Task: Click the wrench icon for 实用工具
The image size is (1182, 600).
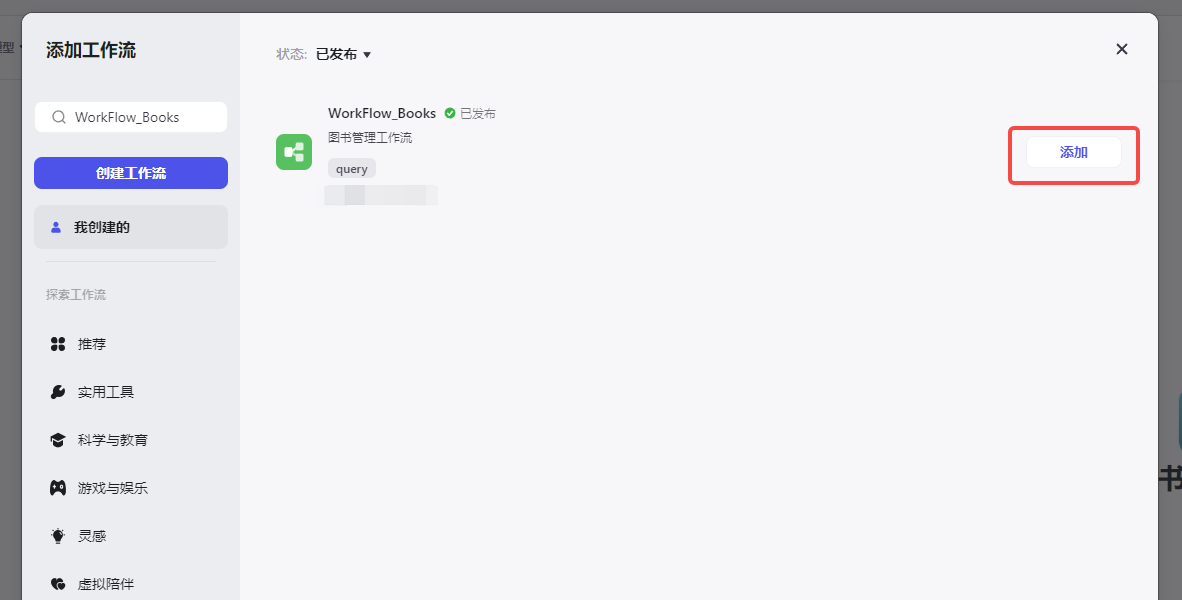Action: 58,392
